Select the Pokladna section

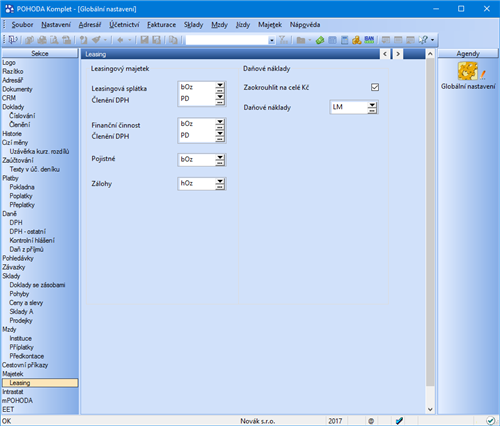22,187
